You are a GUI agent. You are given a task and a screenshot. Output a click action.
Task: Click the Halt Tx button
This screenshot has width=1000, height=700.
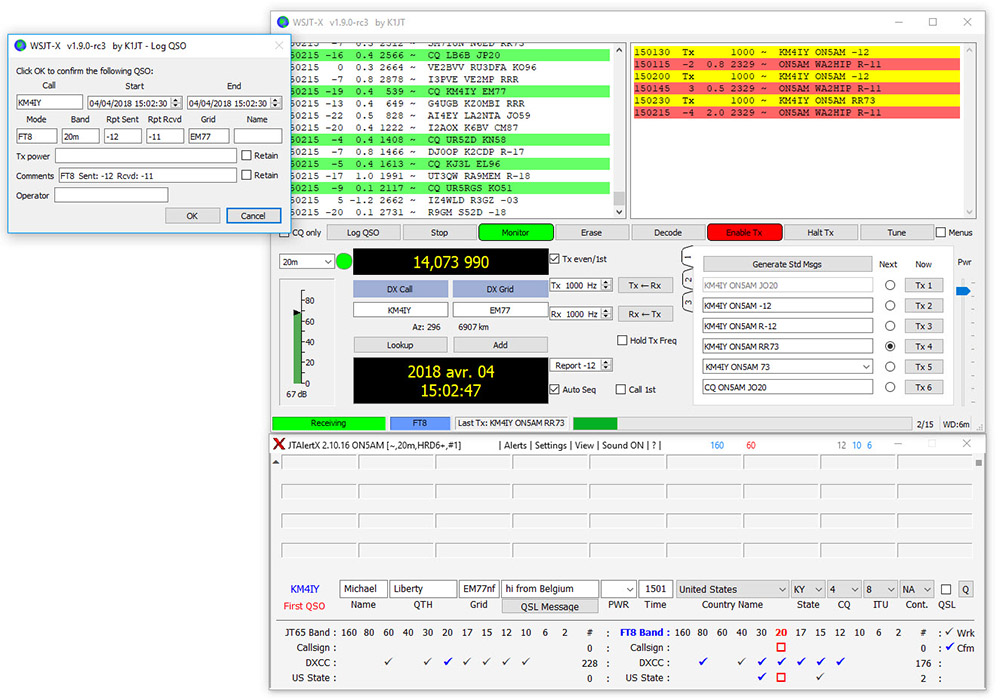click(820, 232)
